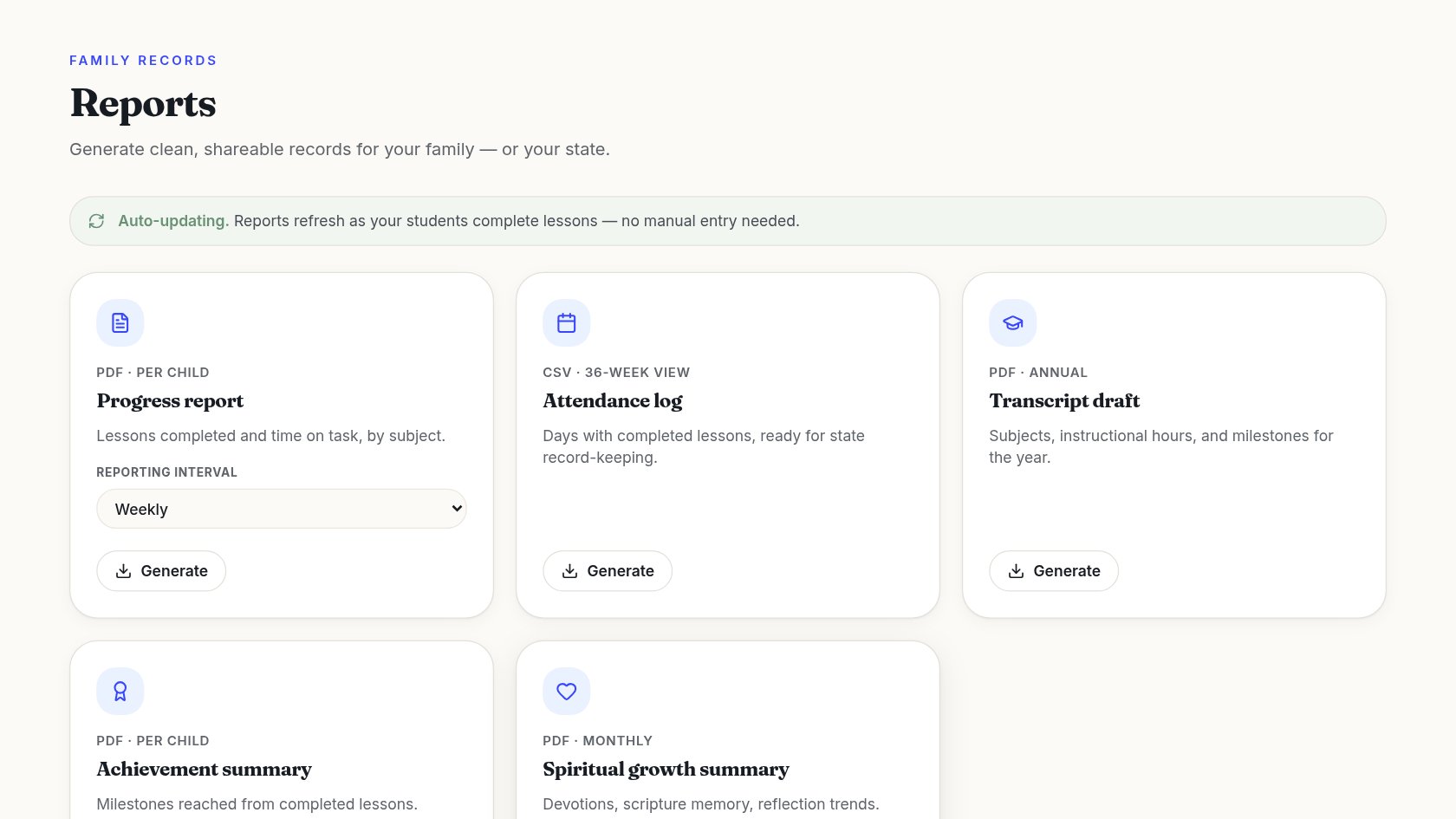Click the Attendance log heading
Screen dimensions: 1456x819
click(613, 401)
